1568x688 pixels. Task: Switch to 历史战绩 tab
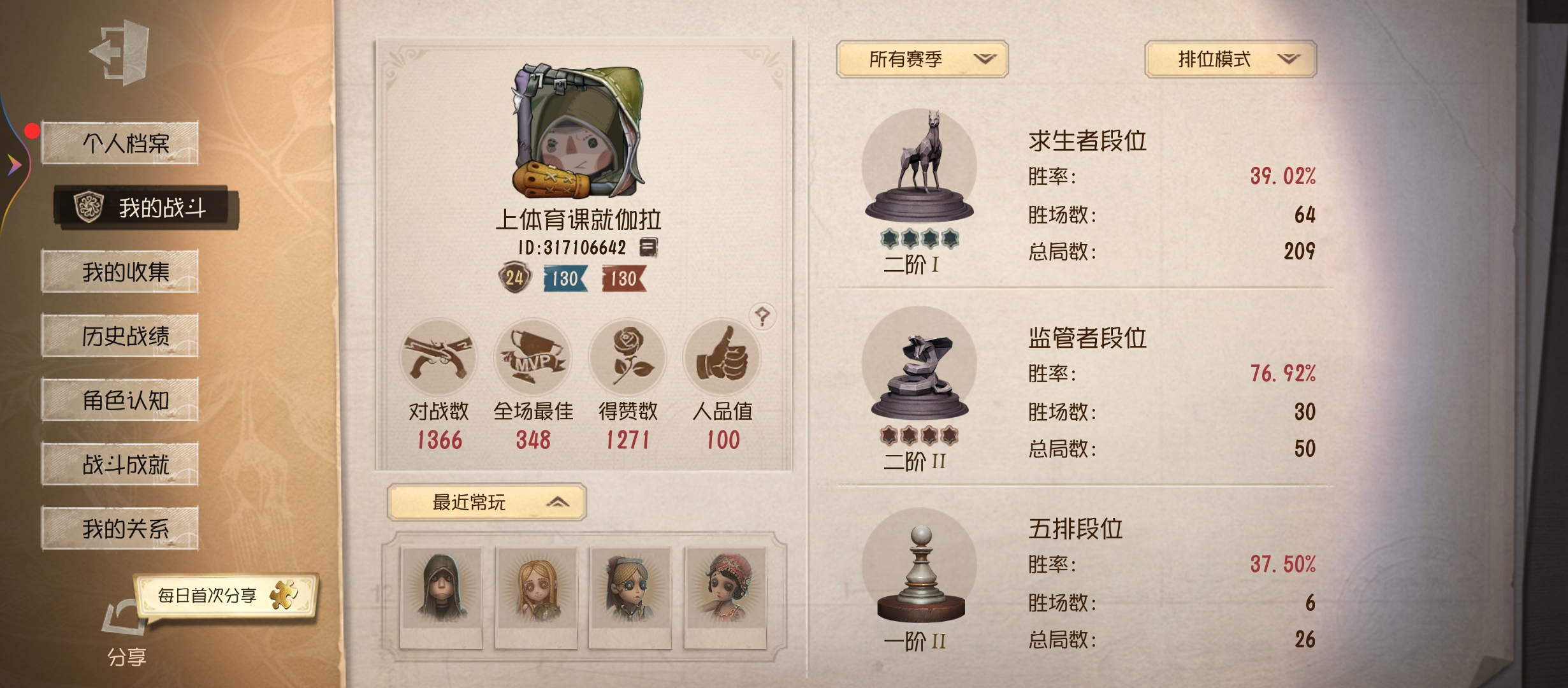pyautogui.click(x=120, y=336)
